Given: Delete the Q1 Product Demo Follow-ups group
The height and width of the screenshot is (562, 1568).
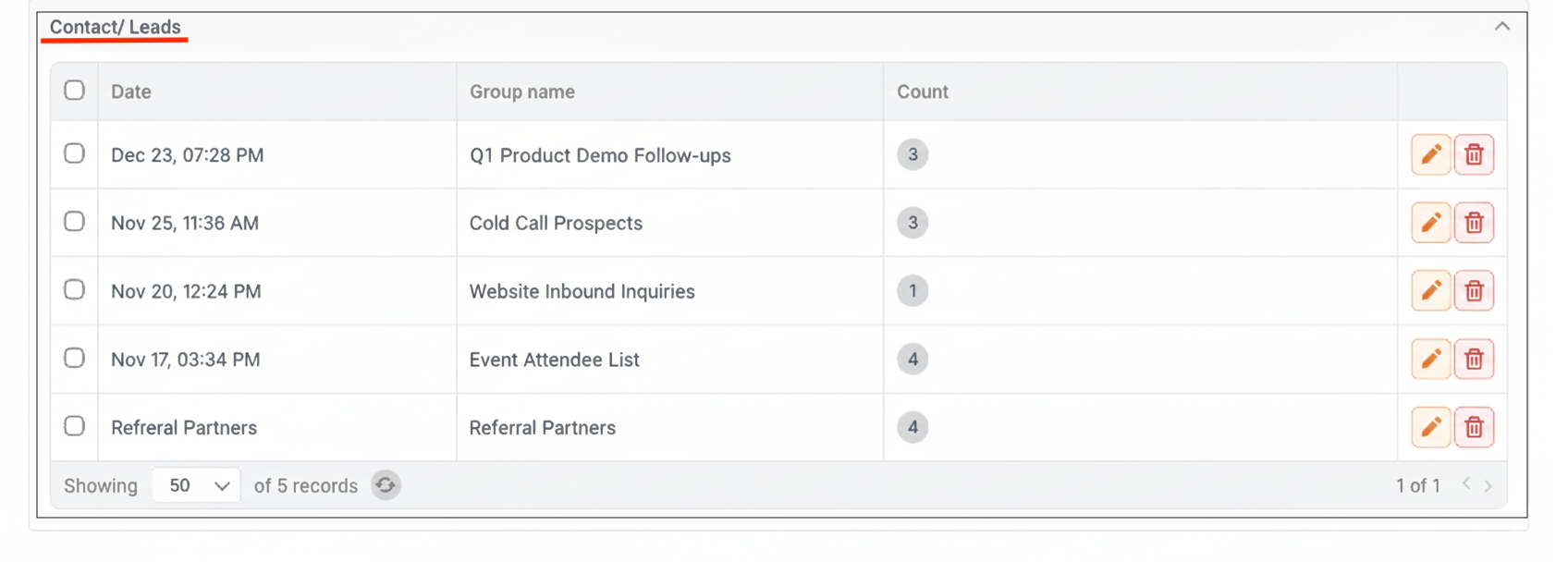Looking at the screenshot, I should click(x=1474, y=154).
